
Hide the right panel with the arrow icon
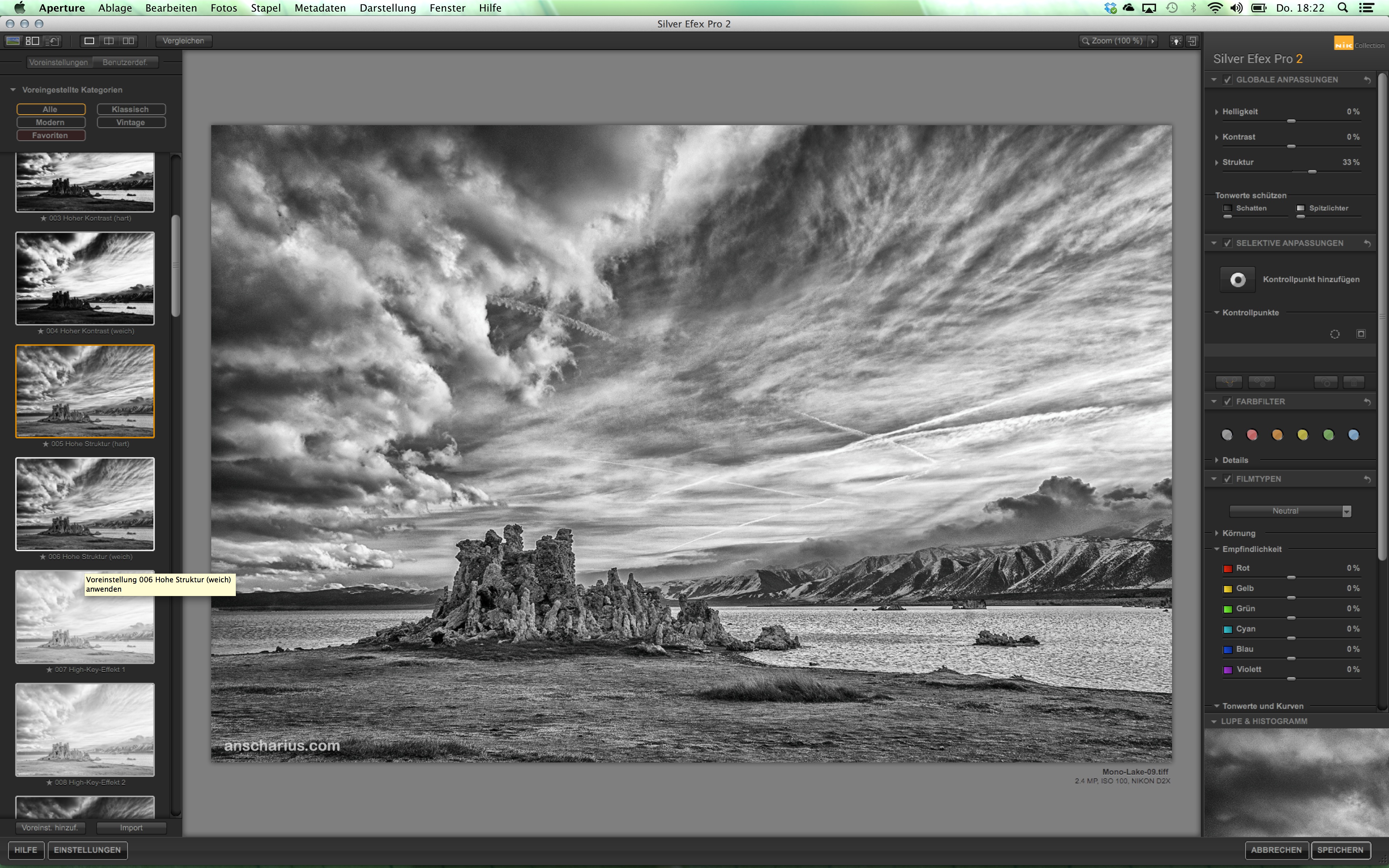point(1192,41)
